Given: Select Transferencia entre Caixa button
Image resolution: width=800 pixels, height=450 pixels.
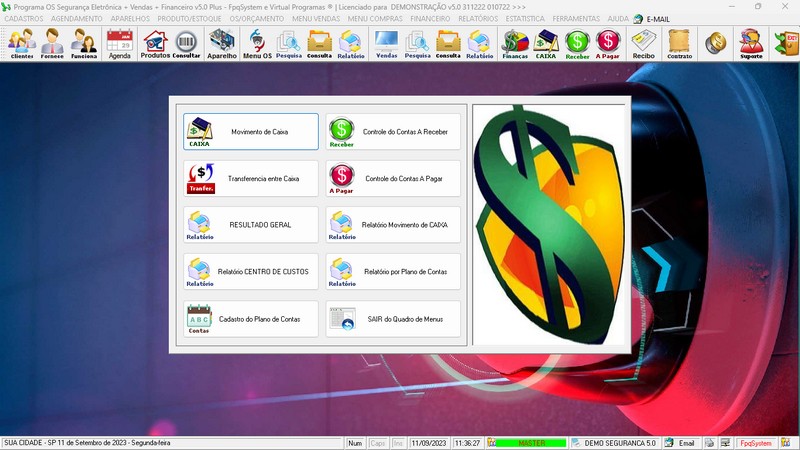Looking at the screenshot, I should tap(251, 178).
